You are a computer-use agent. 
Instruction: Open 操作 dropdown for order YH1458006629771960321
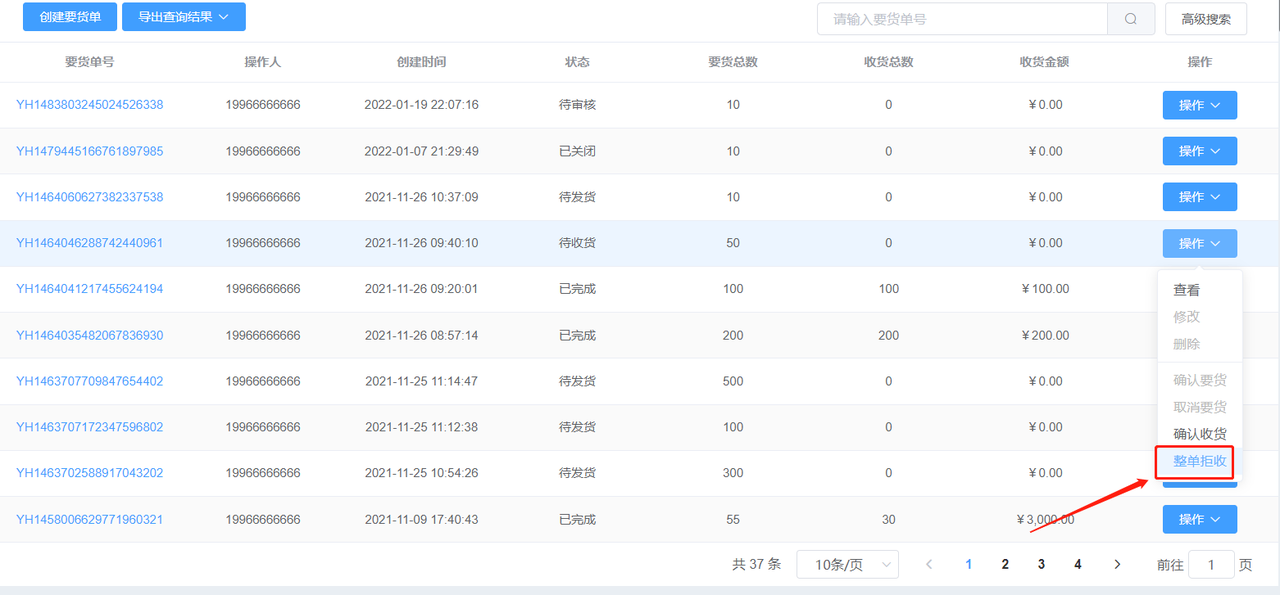pos(1200,519)
